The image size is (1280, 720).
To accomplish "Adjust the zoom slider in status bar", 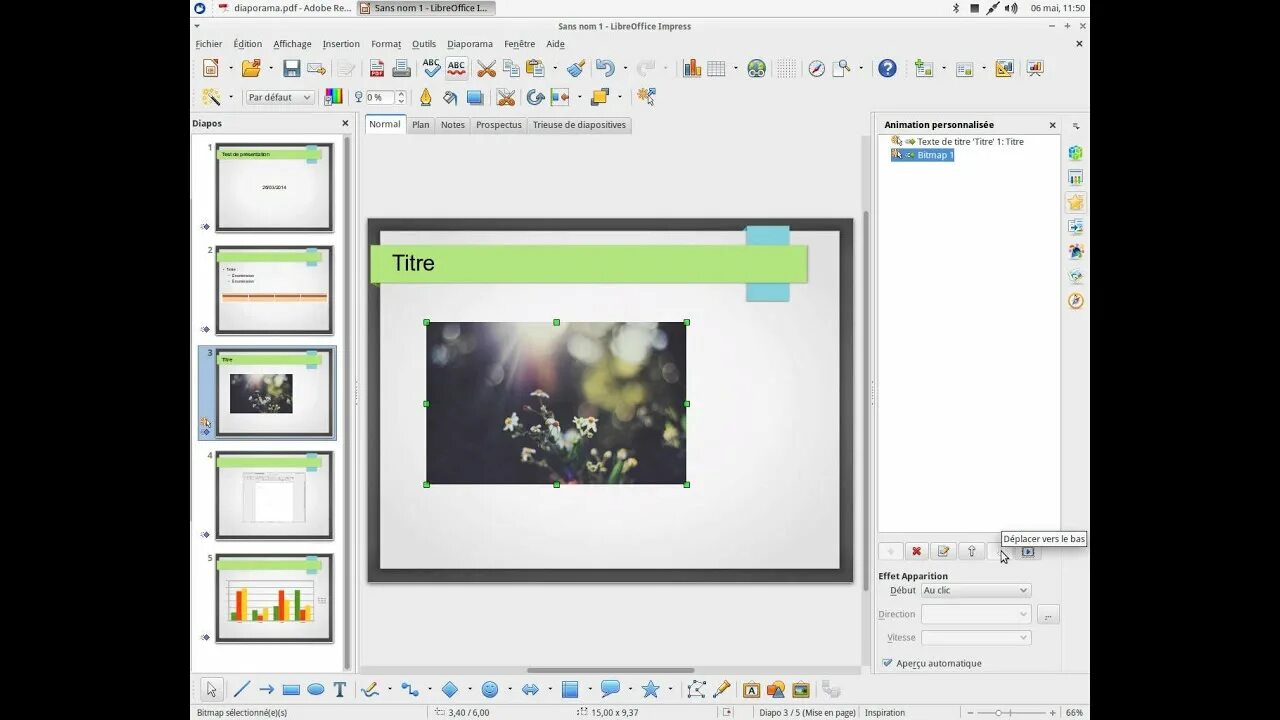I will pyautogui.click(x=1009, y=713).
